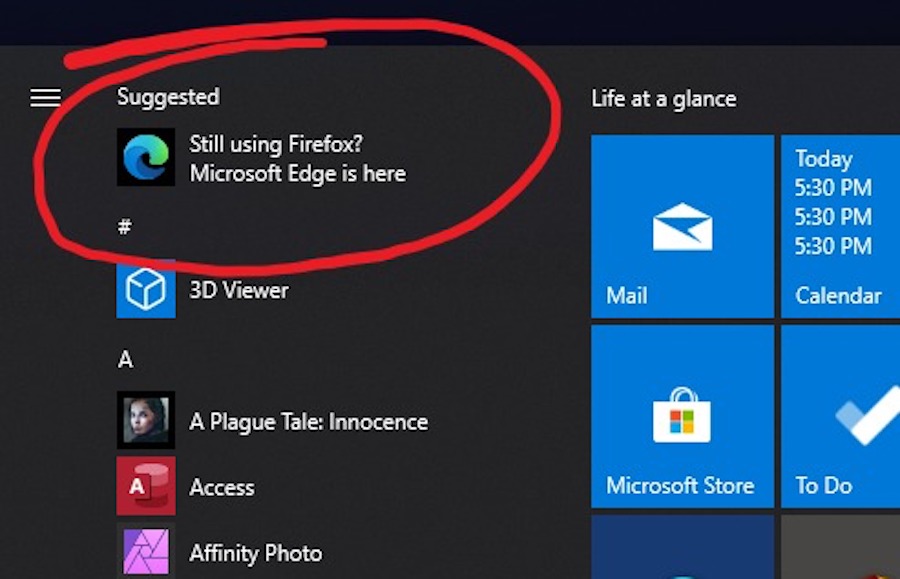
Task: Open the Calendar live tile
Action: [x=840, y=226]
